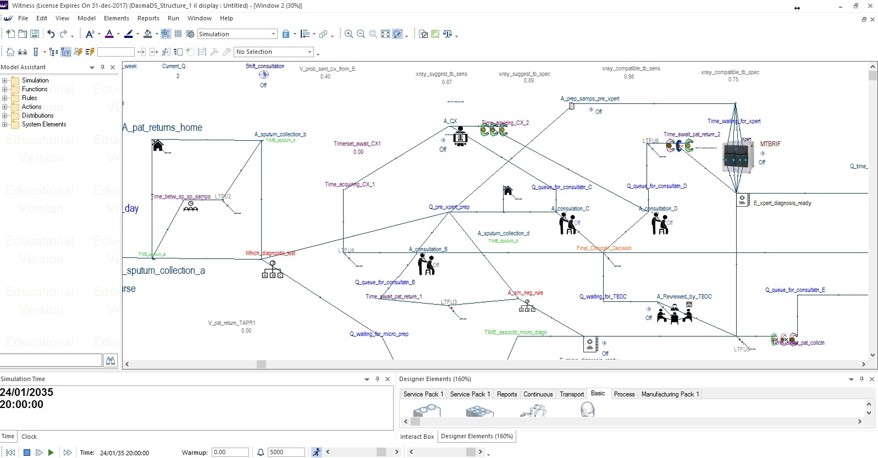
Task: Open the Elements menu
Action: pyautogui.click(x=116, y=18)
